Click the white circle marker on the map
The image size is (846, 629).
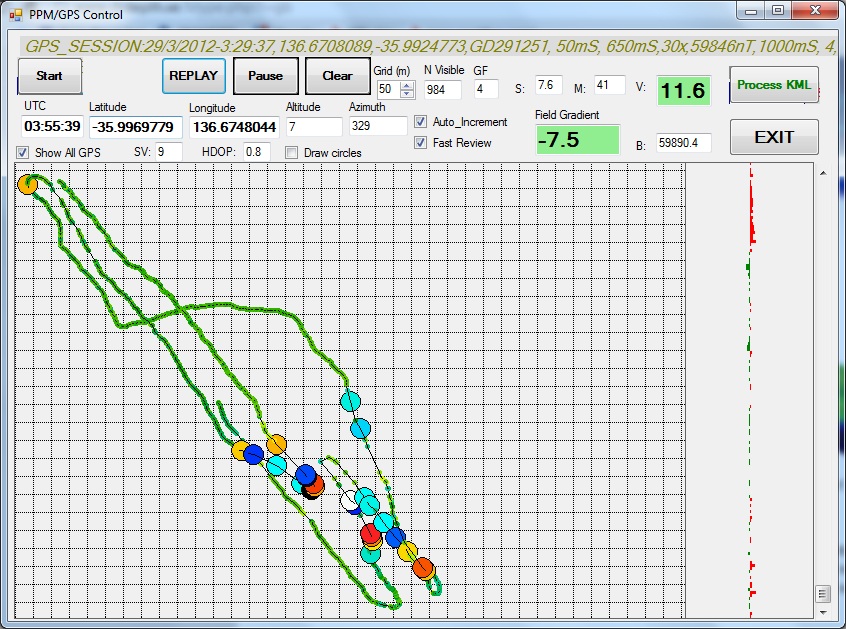point(350,500)
